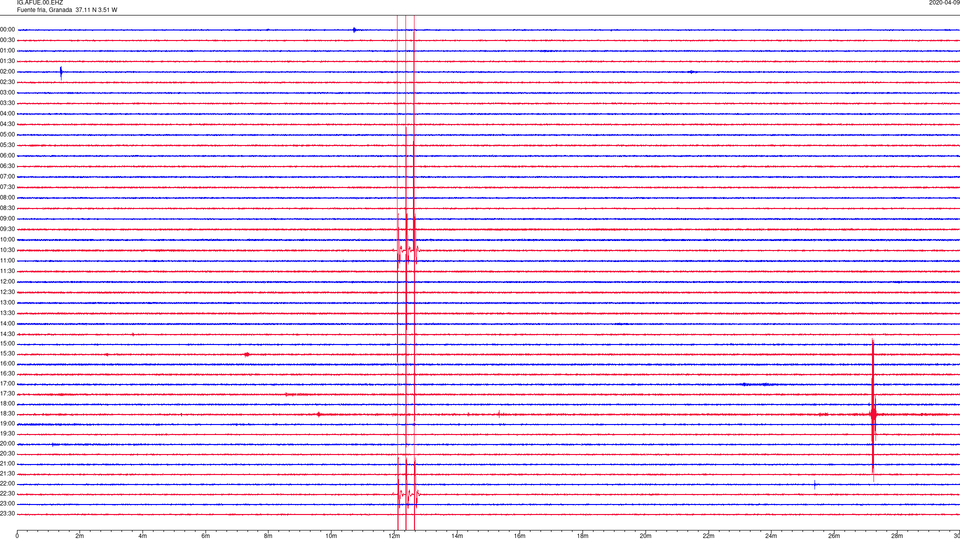Click the 18m tick on minute axis

click(x=583, y=536)
